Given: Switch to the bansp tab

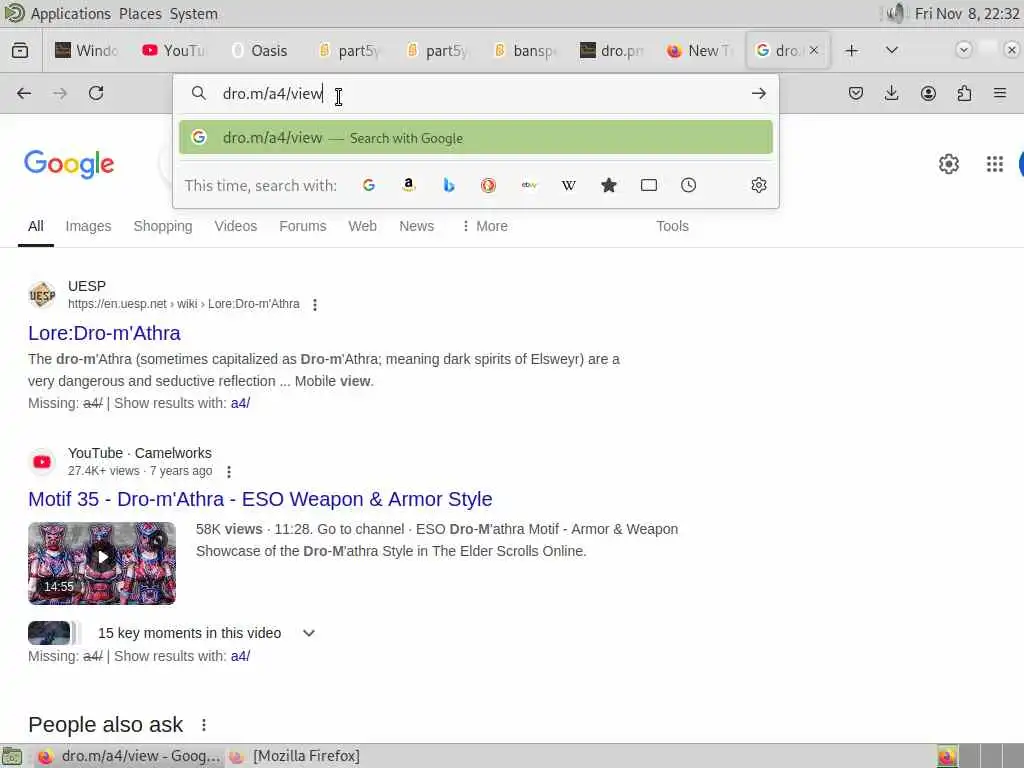Looking at the screenshot, I should [x=524, y=50].
